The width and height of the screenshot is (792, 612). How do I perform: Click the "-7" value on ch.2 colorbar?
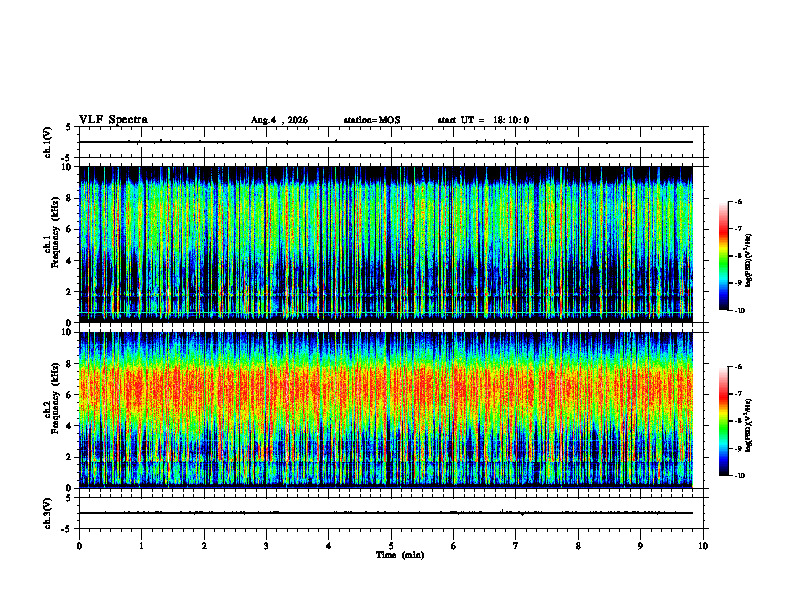pyautogui.click(x=738, y=394)
